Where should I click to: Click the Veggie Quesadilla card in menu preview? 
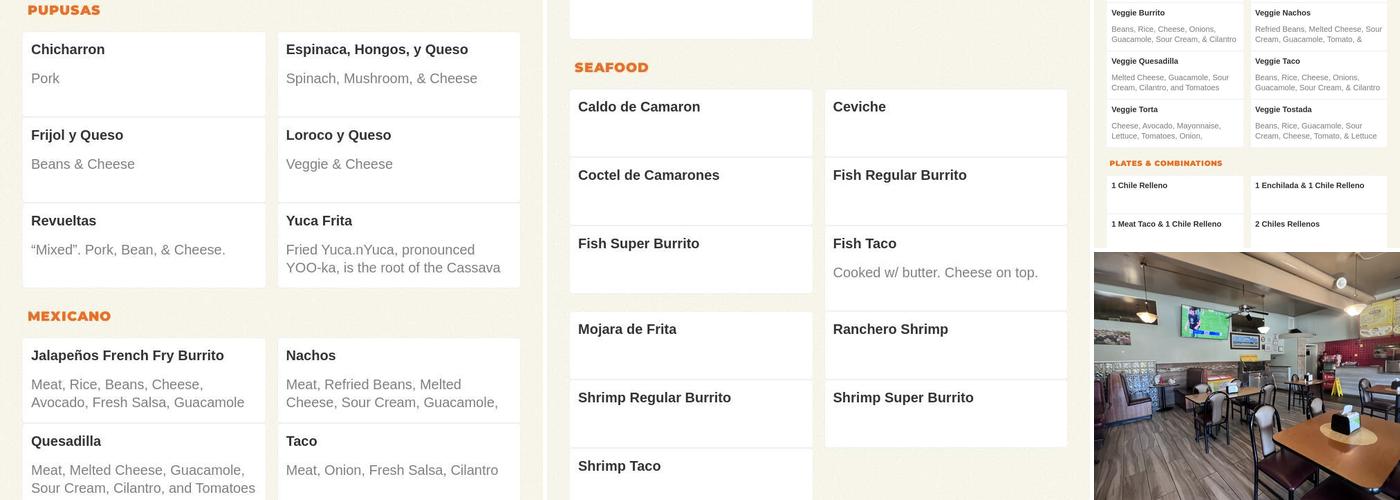click(1174, 75)
